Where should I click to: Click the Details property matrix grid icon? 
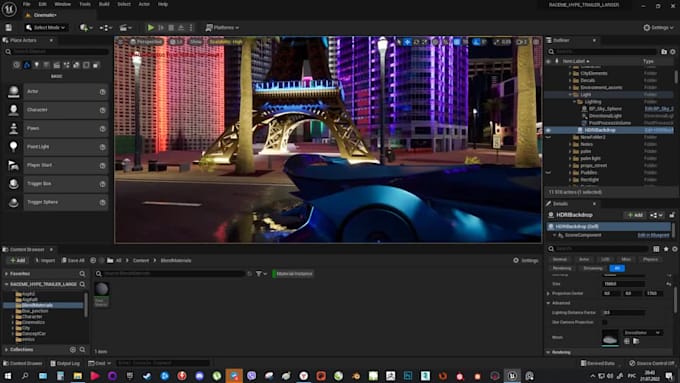656,249
